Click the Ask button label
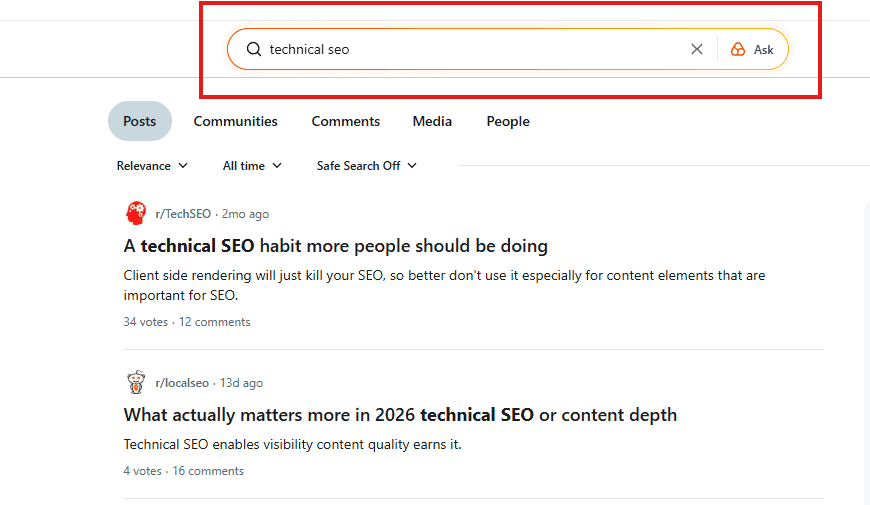This screenshot has height=505, width=870. [x=763, y=50]
